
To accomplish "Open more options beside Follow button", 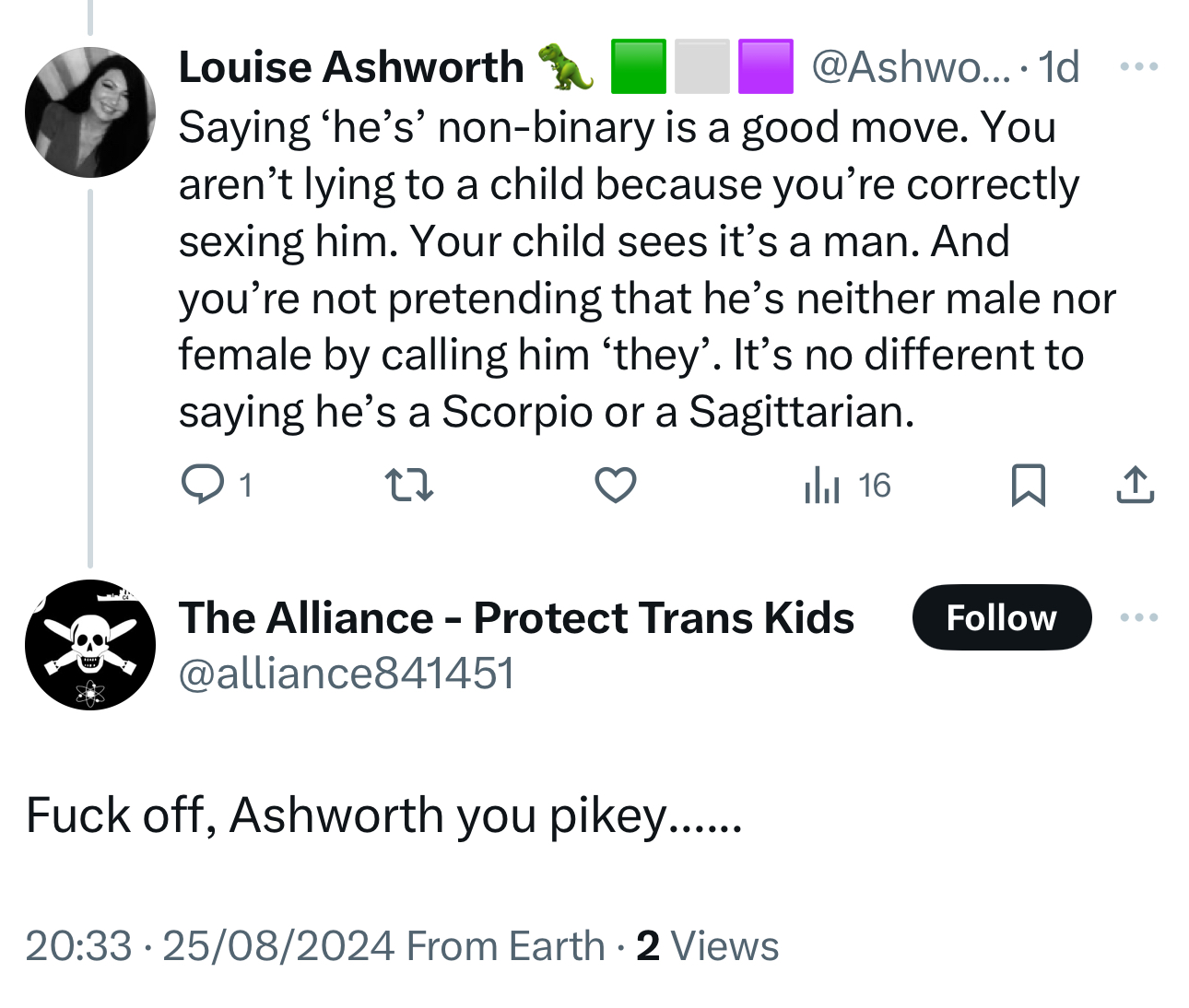I will pos(1138,617).
